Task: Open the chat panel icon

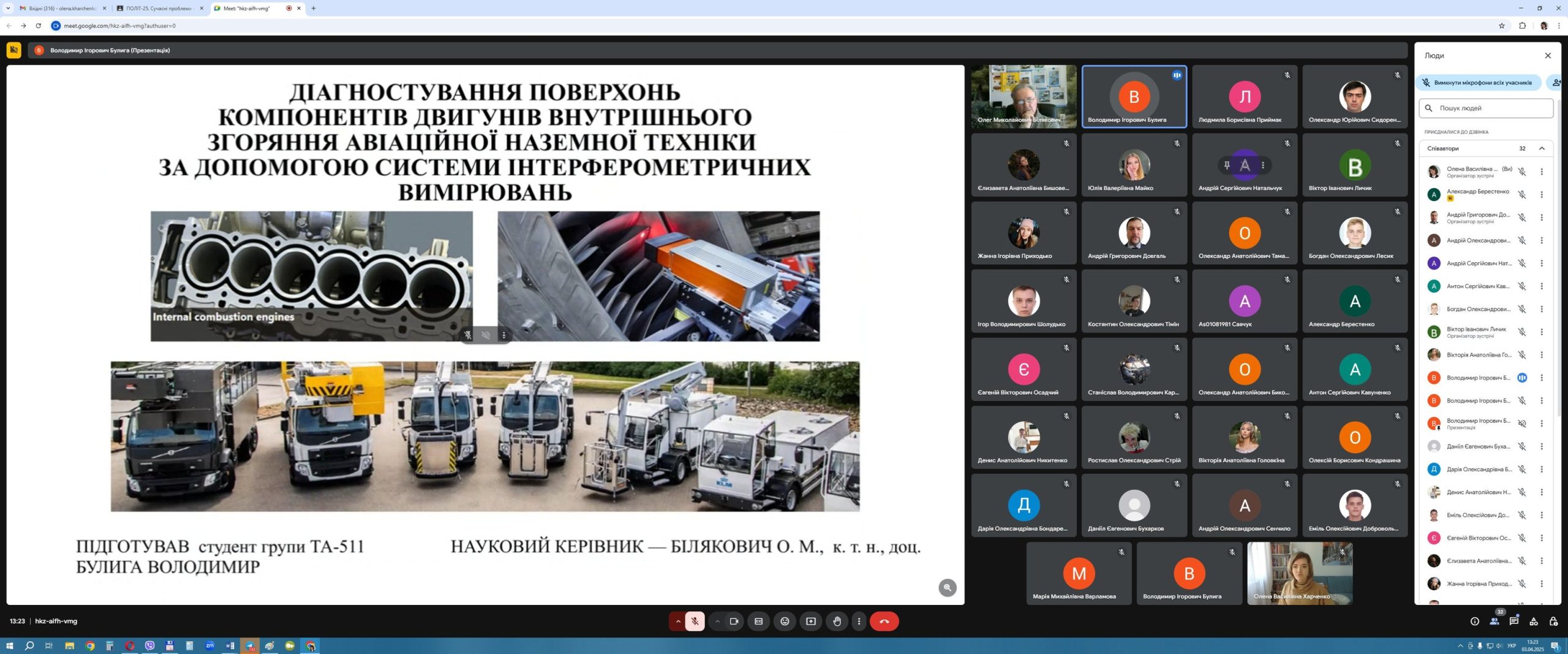Action: [x=1513, y=621]
